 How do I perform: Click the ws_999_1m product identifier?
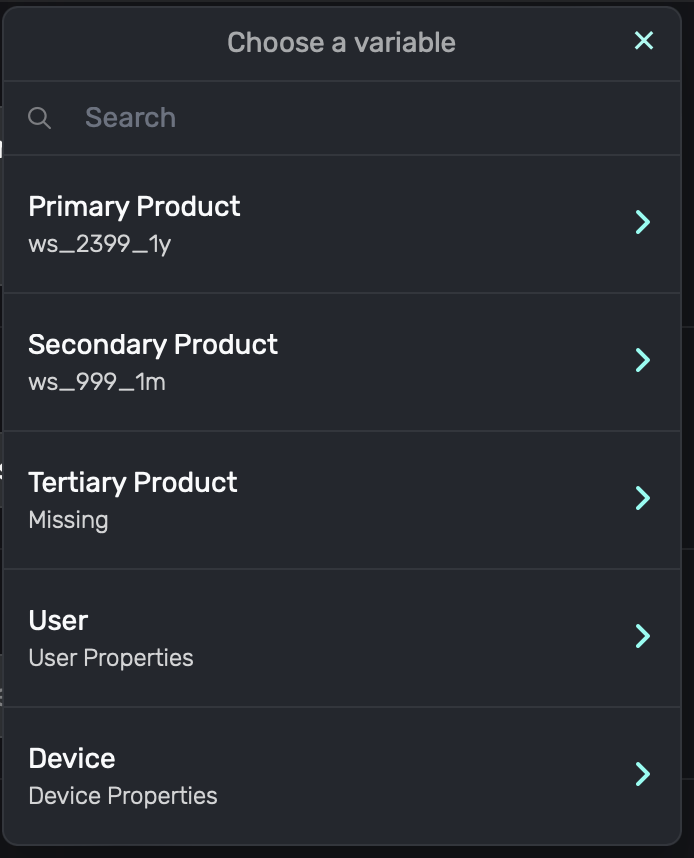(x=97, y=382)
